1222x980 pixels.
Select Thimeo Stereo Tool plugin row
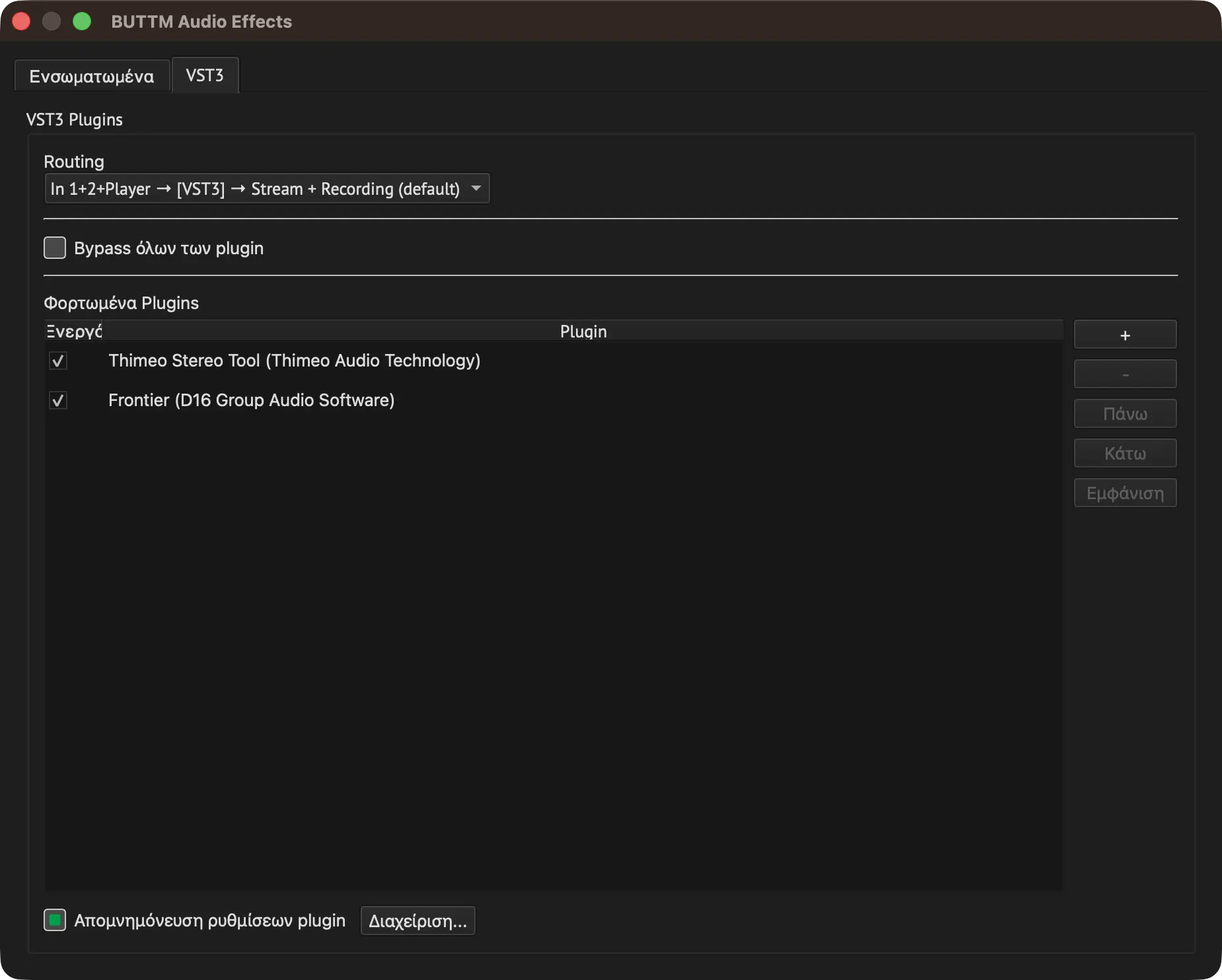pyautogui.click(x=554, y=361)
